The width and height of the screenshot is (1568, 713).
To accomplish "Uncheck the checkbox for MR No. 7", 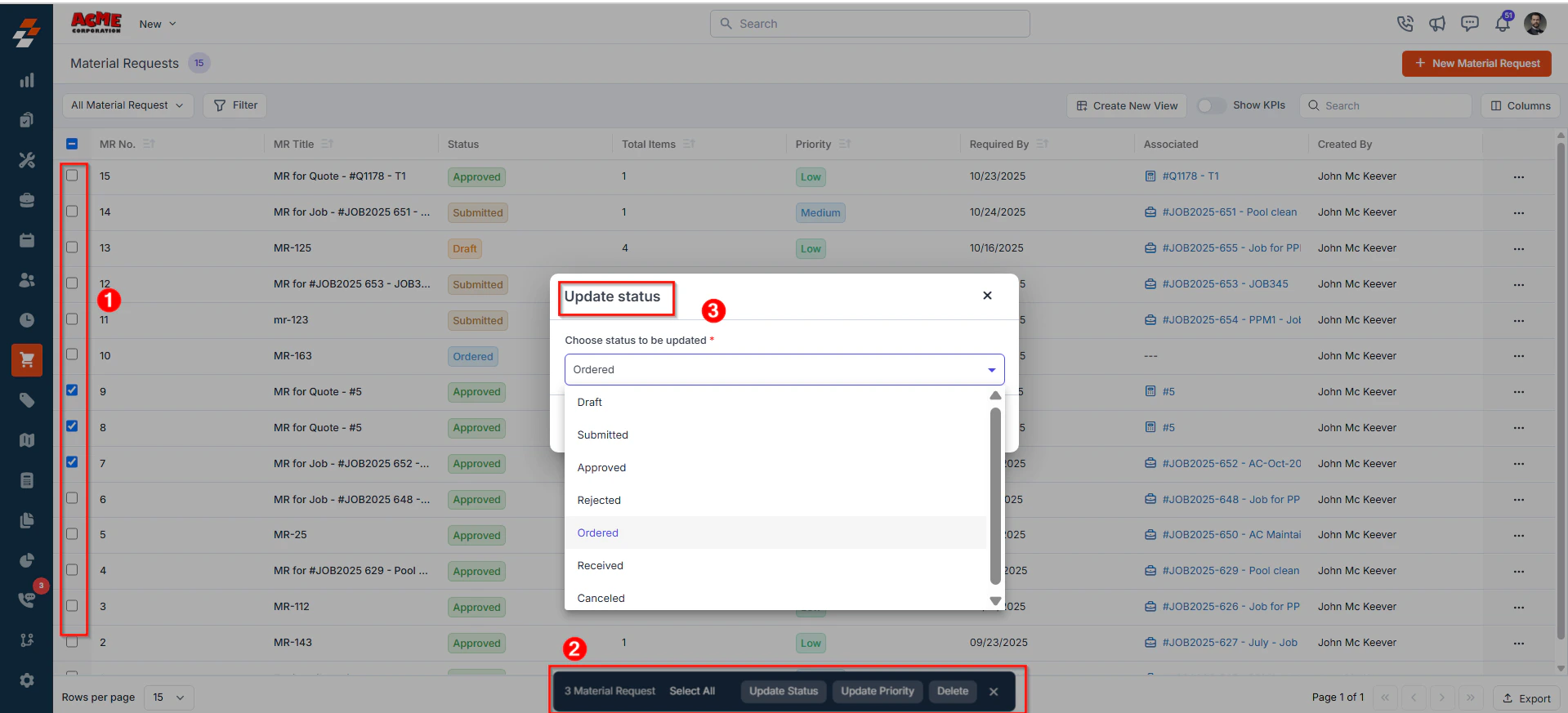I will click(72, 462).
